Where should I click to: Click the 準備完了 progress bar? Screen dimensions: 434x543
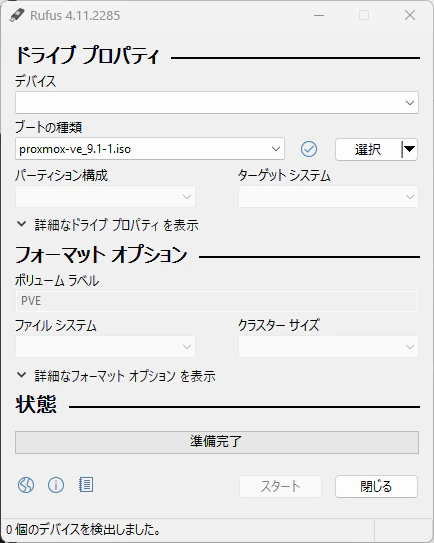[217, 442]
